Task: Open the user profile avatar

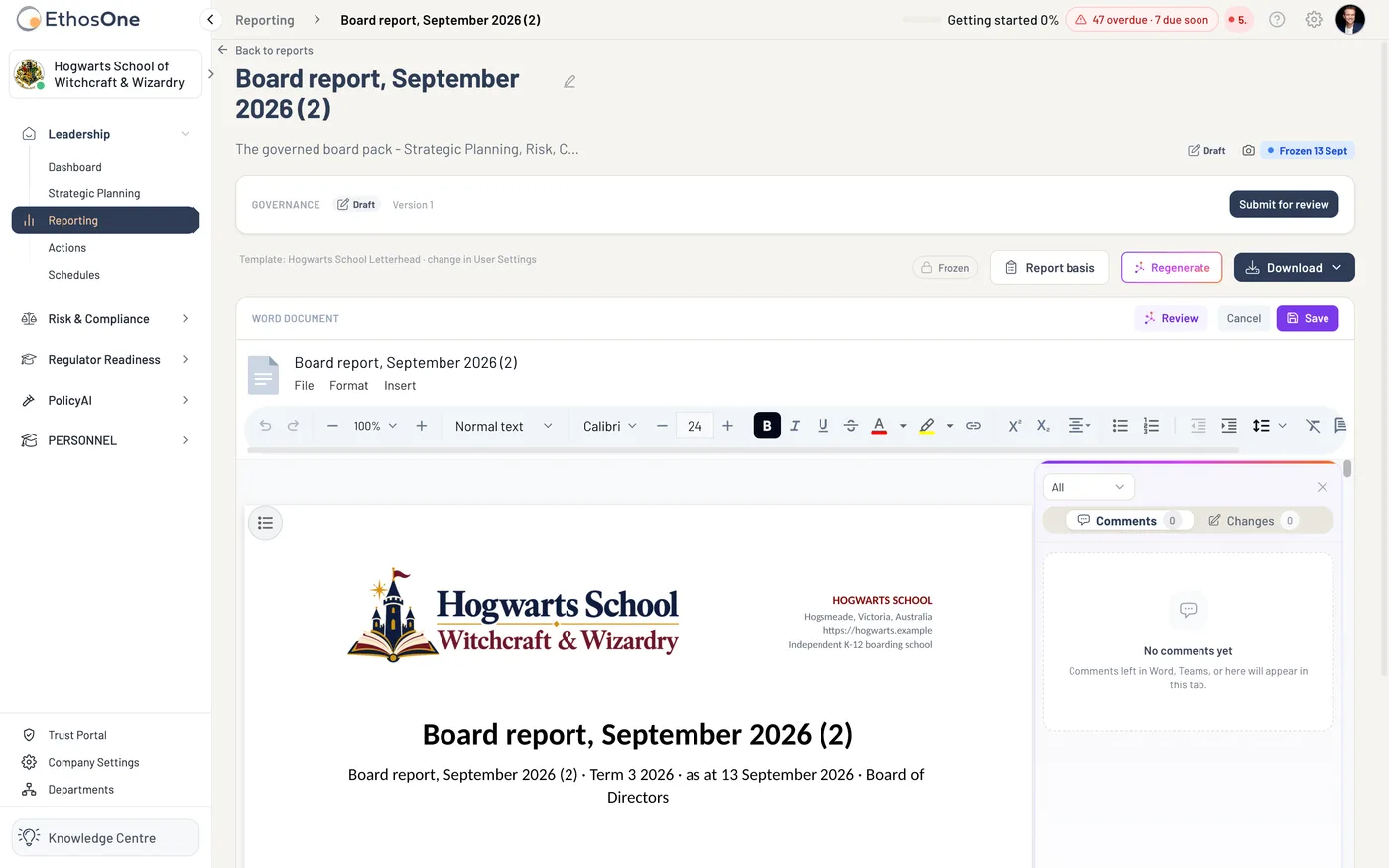Action: click(1350, 20)
